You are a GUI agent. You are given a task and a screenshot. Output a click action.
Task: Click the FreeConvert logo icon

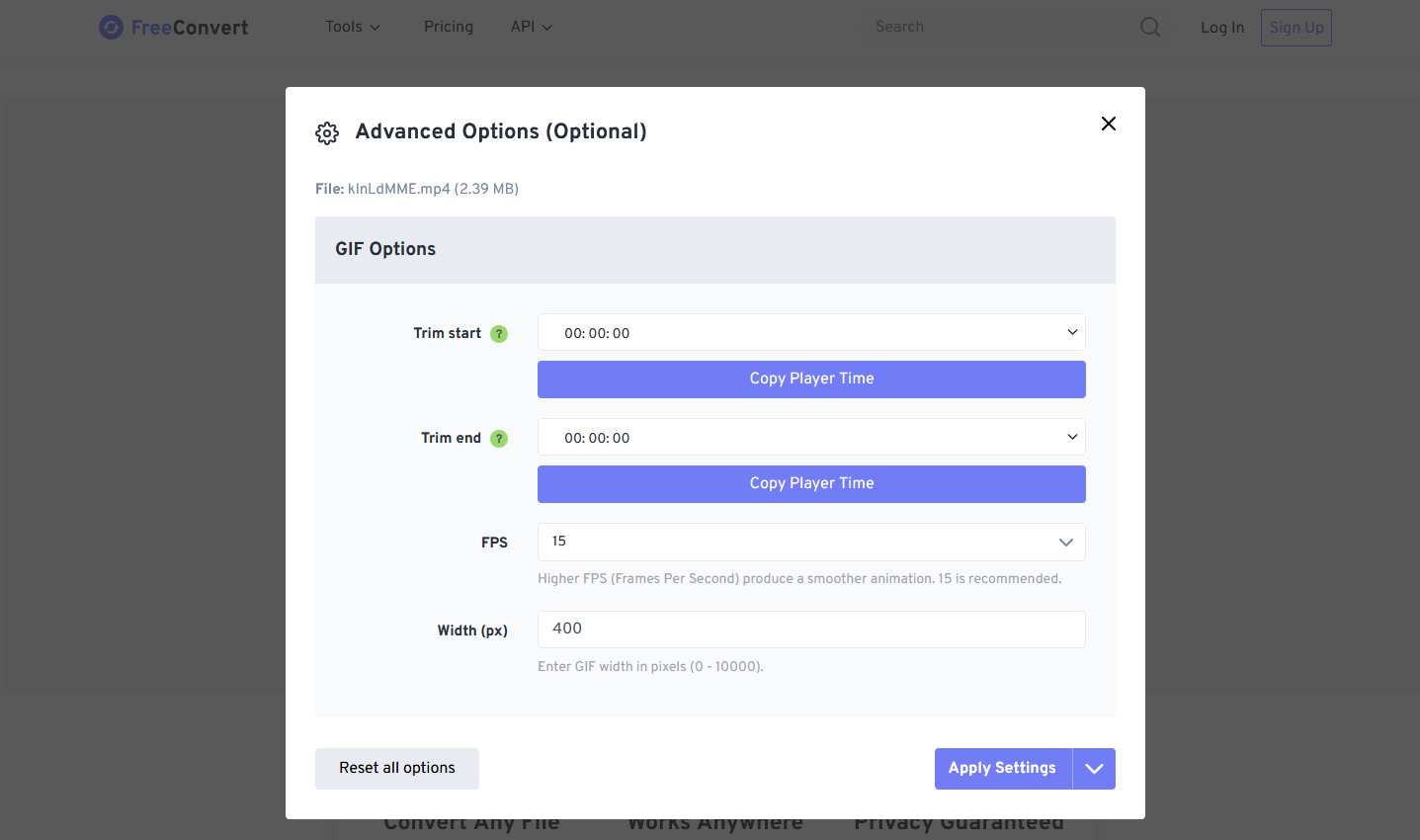pyautogui.click(x=111, y=28)
